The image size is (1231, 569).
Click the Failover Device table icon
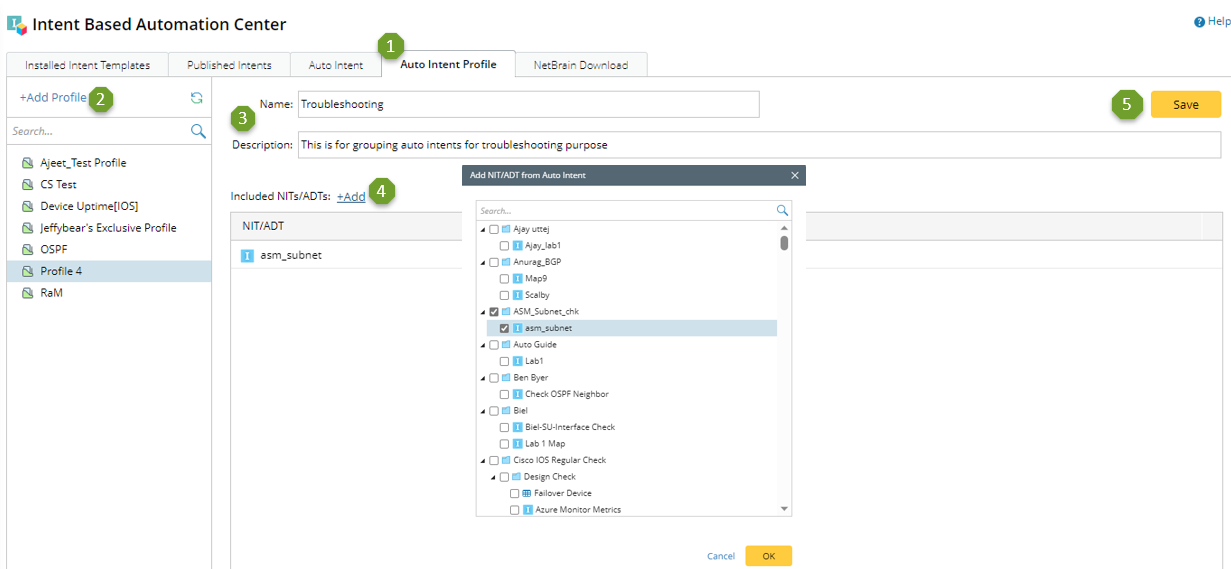[527, 493]
